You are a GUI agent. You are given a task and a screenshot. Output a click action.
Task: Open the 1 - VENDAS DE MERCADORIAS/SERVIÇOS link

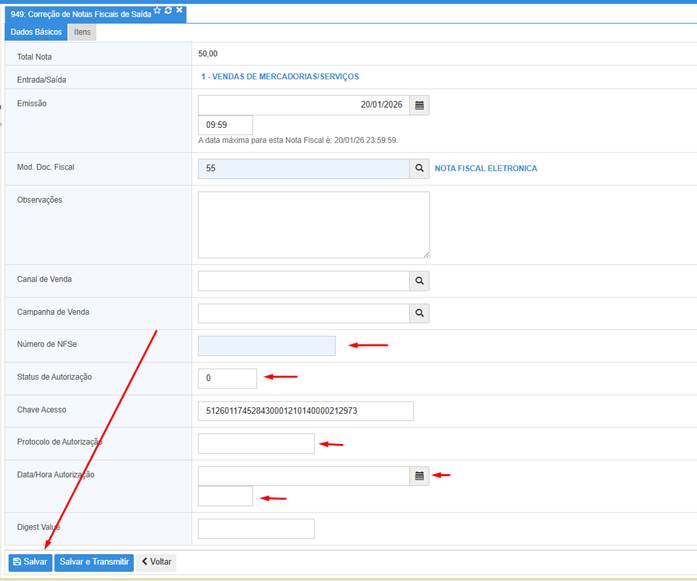pos(280,77)
